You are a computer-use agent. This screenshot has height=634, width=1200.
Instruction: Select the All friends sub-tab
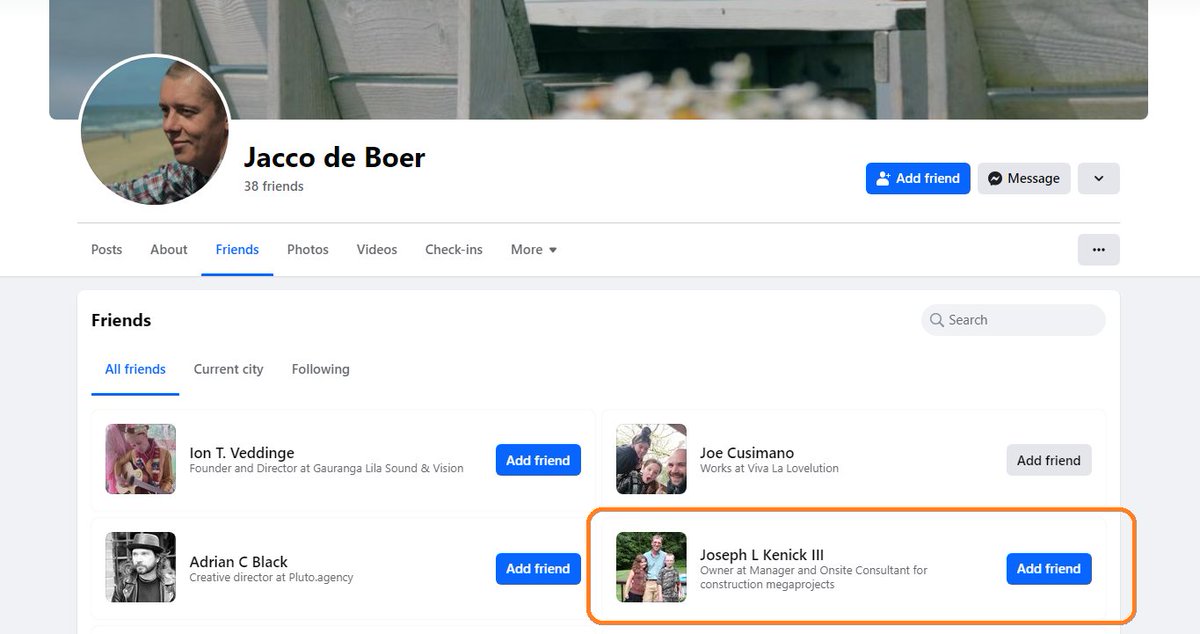pyautogui.click(x=135, y=369)
